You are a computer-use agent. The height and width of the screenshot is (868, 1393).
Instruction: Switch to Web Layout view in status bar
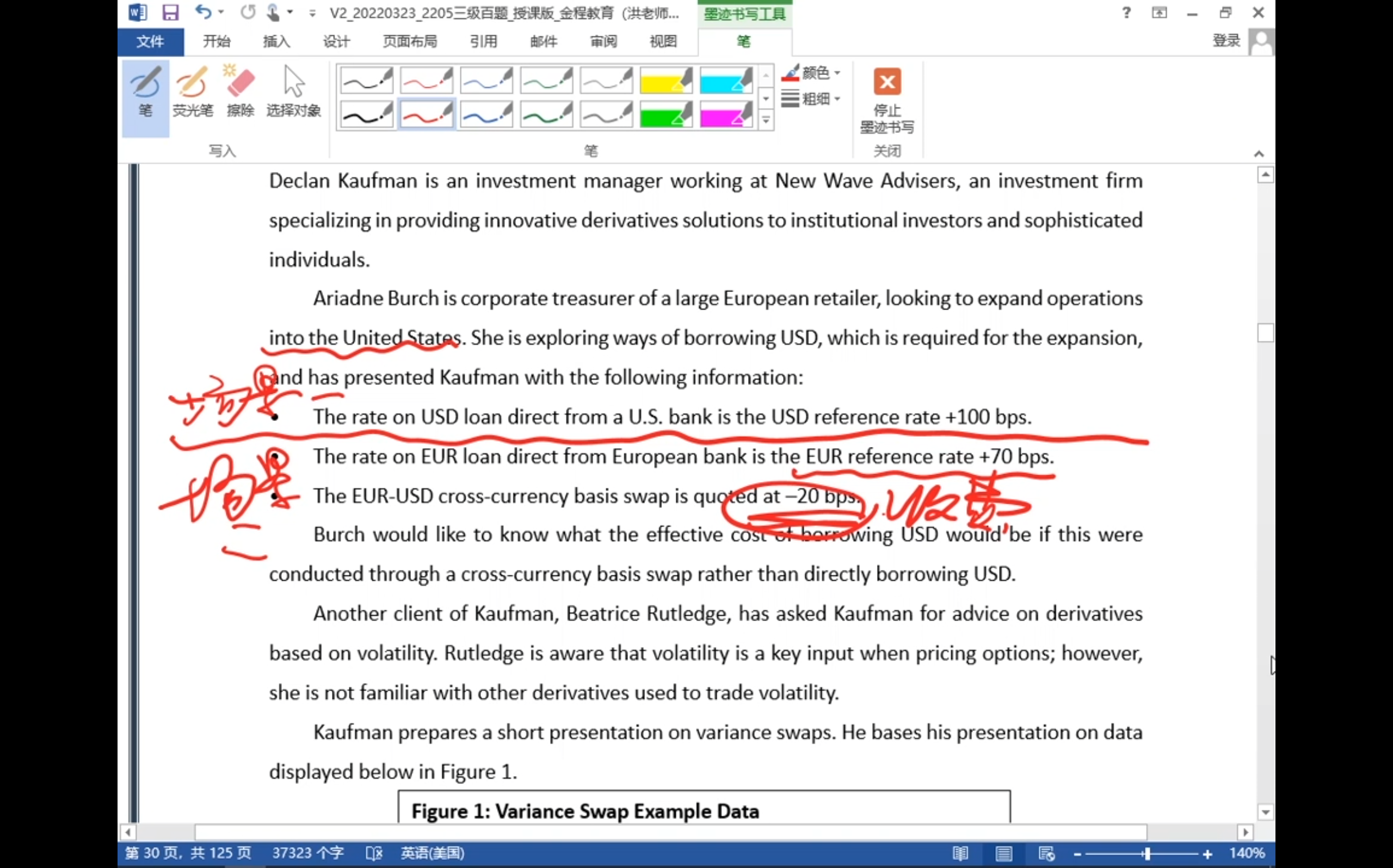(1046, 854)
